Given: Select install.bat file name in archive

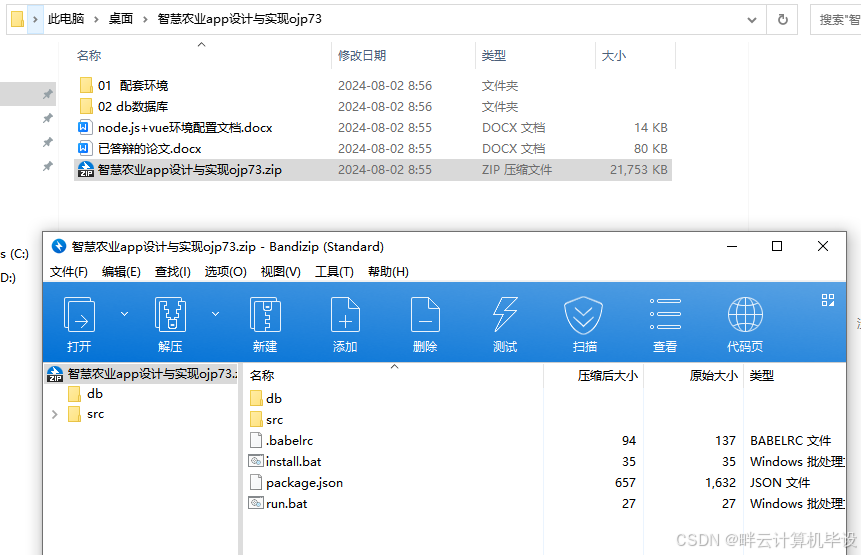Looking at the screenshot, I should click(x=293, y=462).
